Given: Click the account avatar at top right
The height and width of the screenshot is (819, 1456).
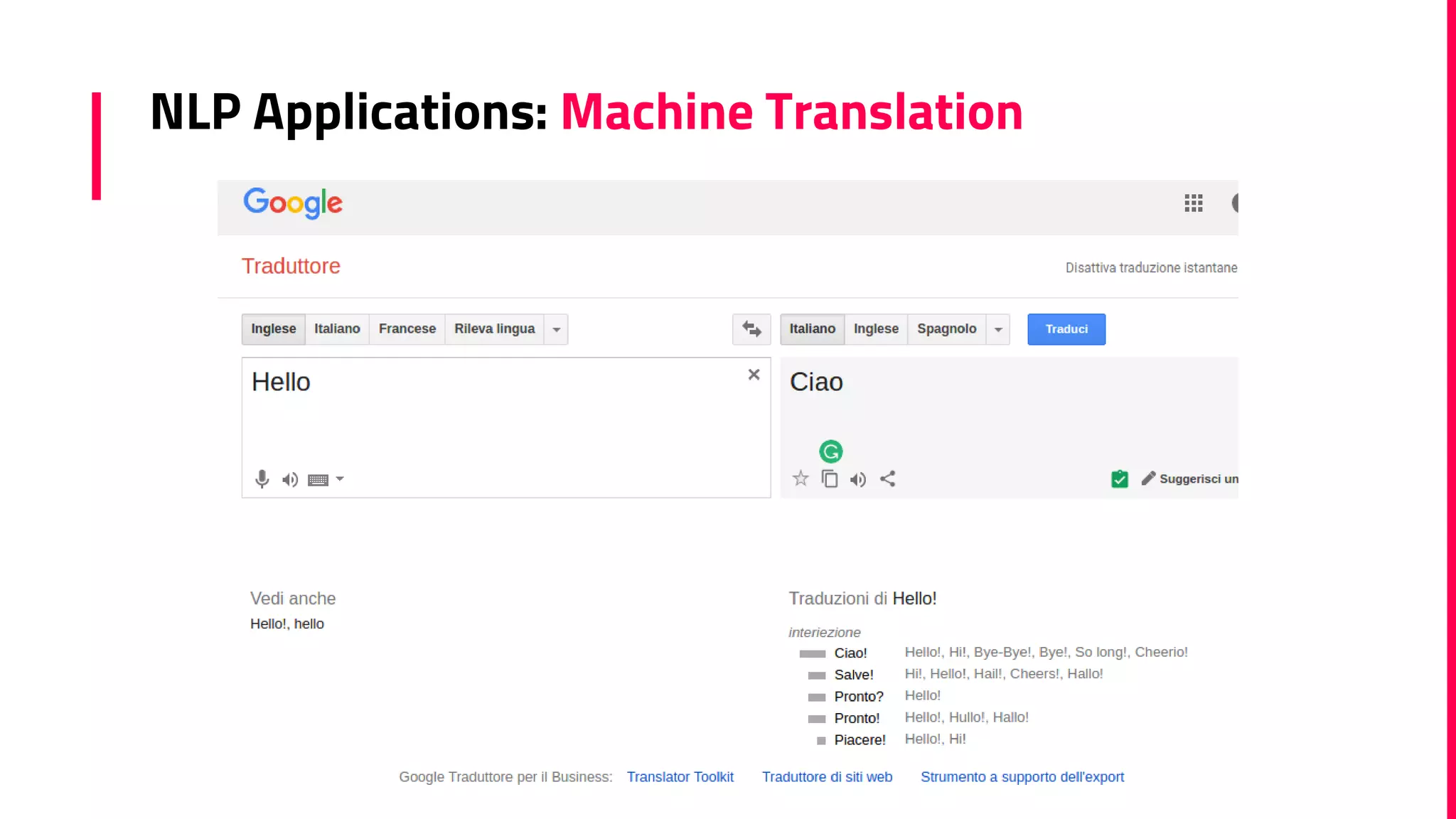Looking at the screenshot, I should [x=1235, y=203].
